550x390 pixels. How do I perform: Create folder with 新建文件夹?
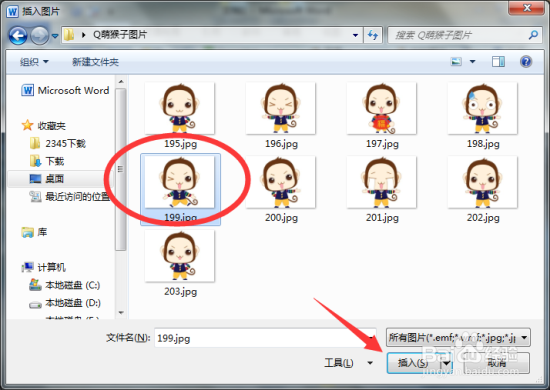(x=95, y=62)
